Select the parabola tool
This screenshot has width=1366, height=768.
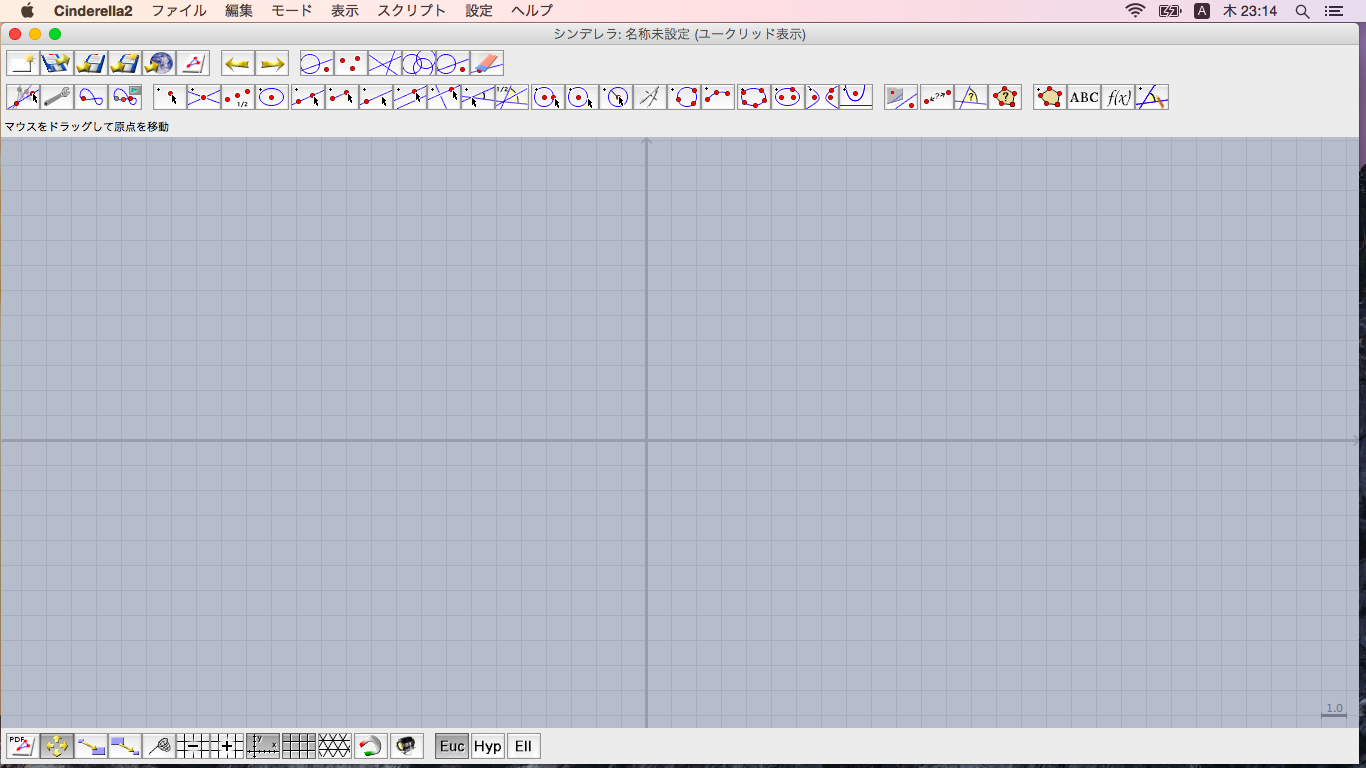coord(856,97)
